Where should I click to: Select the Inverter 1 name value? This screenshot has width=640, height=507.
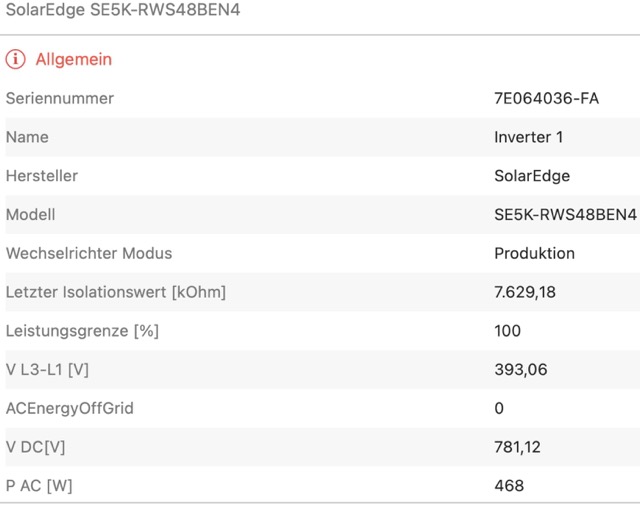click(529, 137)
